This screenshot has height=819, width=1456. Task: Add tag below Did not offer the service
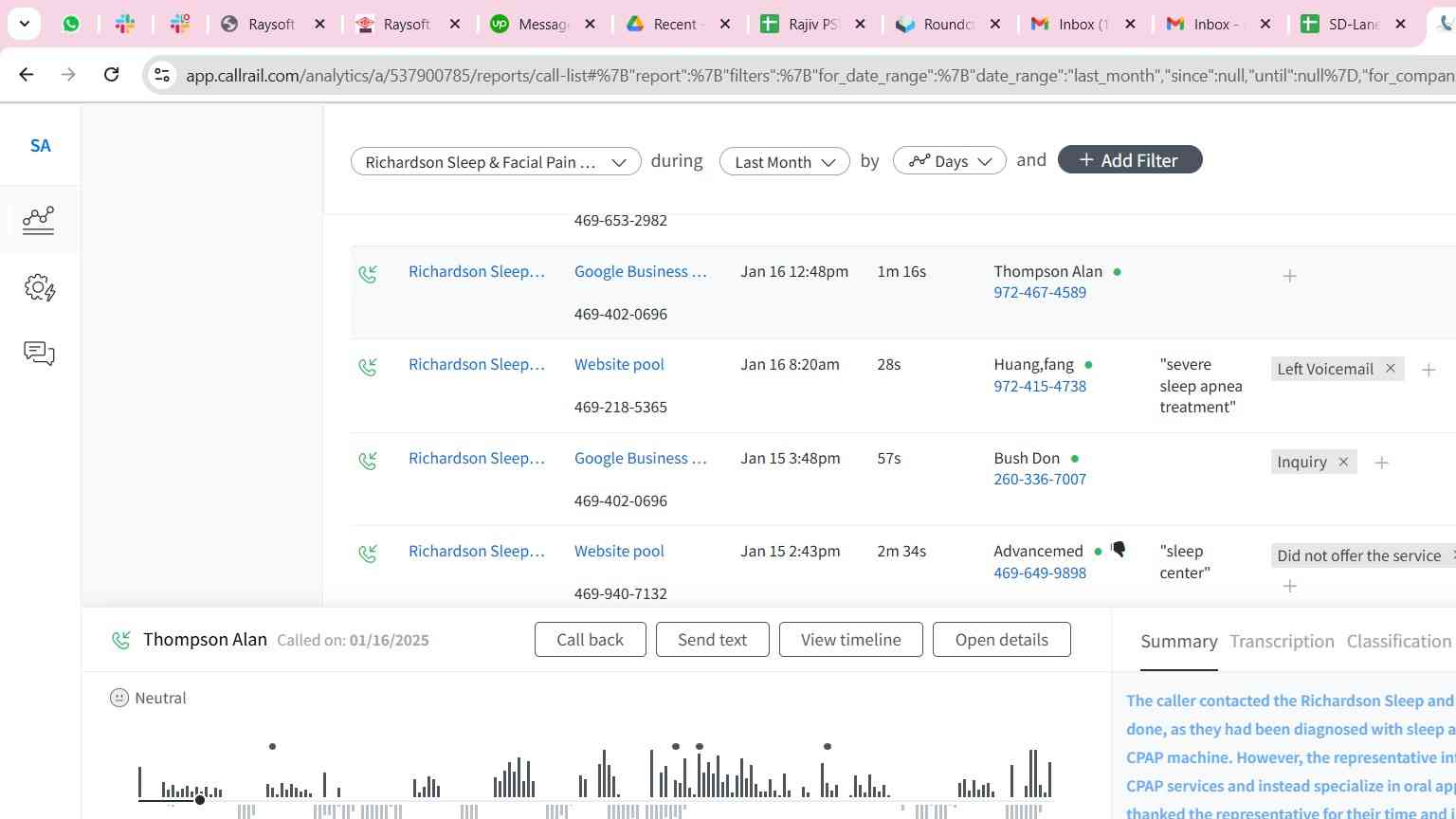pyautogui.click(x=1289, y=586)
